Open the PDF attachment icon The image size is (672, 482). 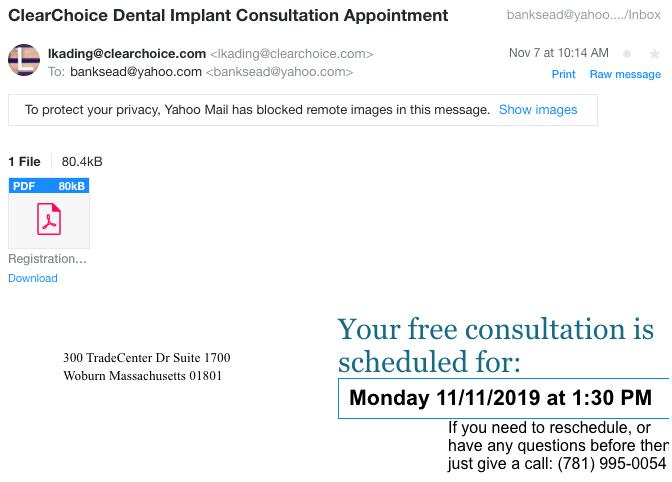pyautogui.click(x=49, y=219)
